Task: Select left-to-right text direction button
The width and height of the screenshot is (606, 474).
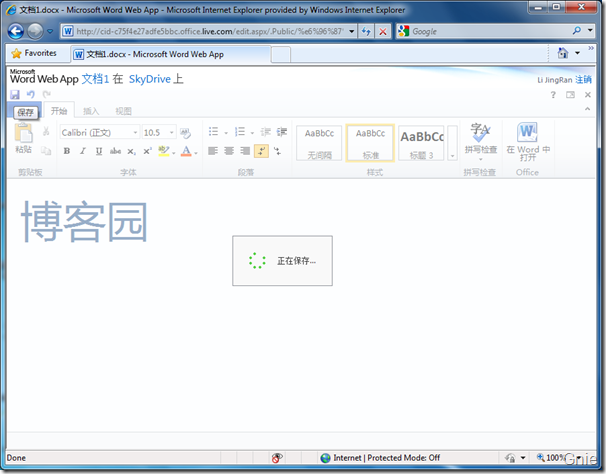Action: pos(261,151)
